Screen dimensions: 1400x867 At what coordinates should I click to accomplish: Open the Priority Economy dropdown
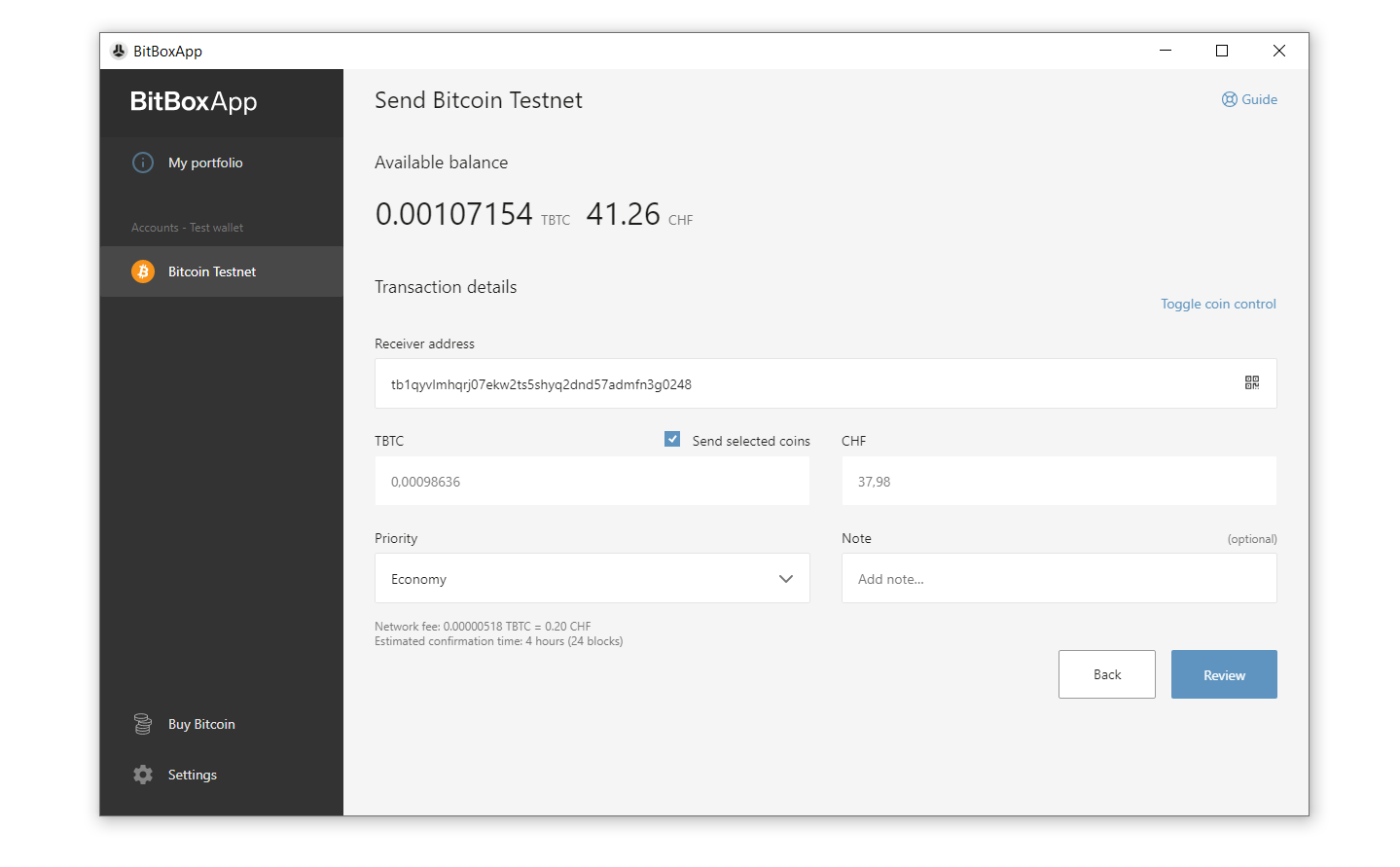[592, 578]
